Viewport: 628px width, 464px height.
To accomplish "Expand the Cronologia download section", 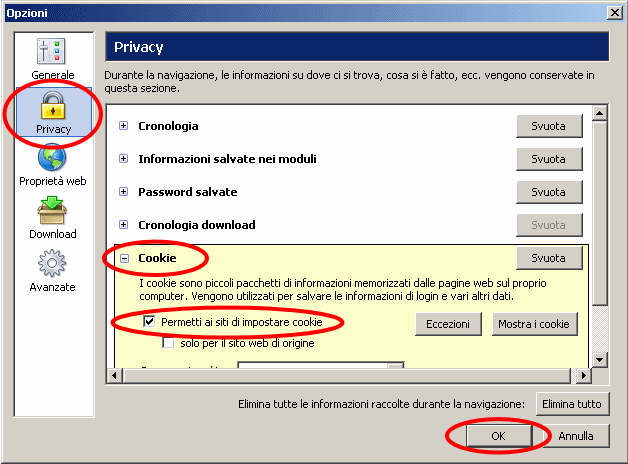I will click(124, 225).
